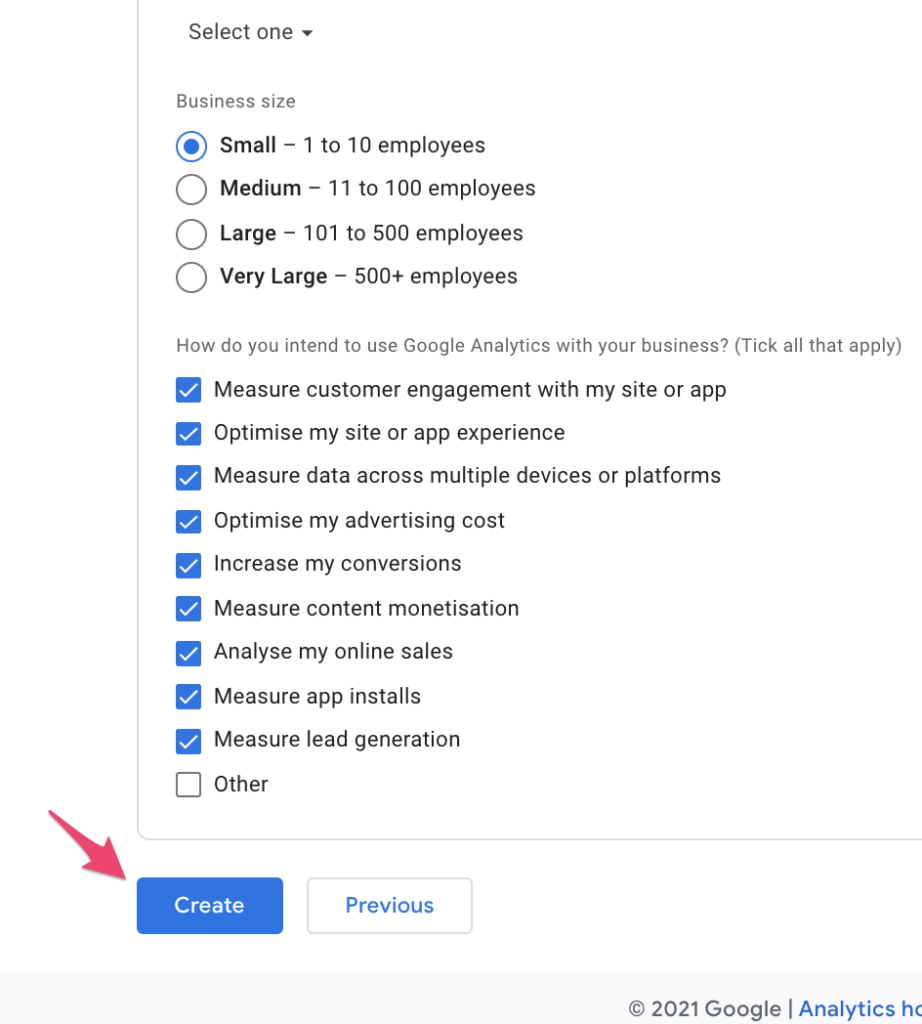Untick Measure customer engagement checkbox
Screen dimensions: 922x1024
(189, 390)
